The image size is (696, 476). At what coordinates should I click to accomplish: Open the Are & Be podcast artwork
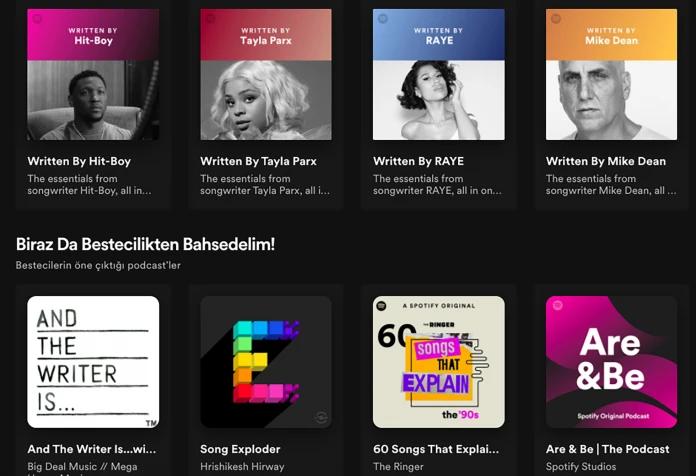(611, 362)
